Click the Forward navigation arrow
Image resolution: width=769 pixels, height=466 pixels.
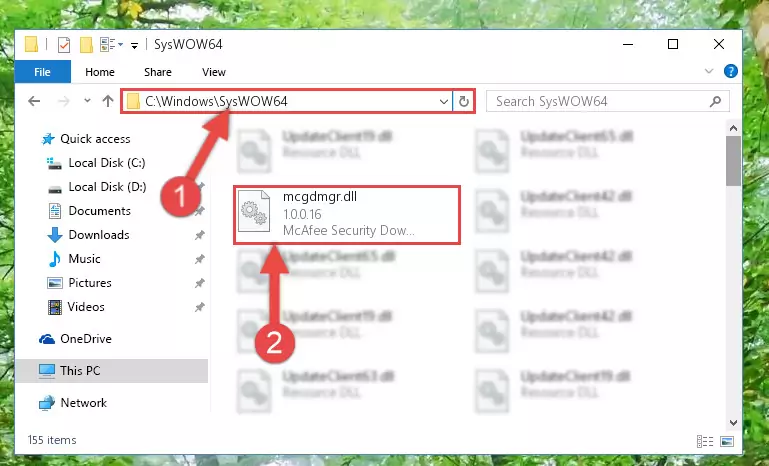63,101
